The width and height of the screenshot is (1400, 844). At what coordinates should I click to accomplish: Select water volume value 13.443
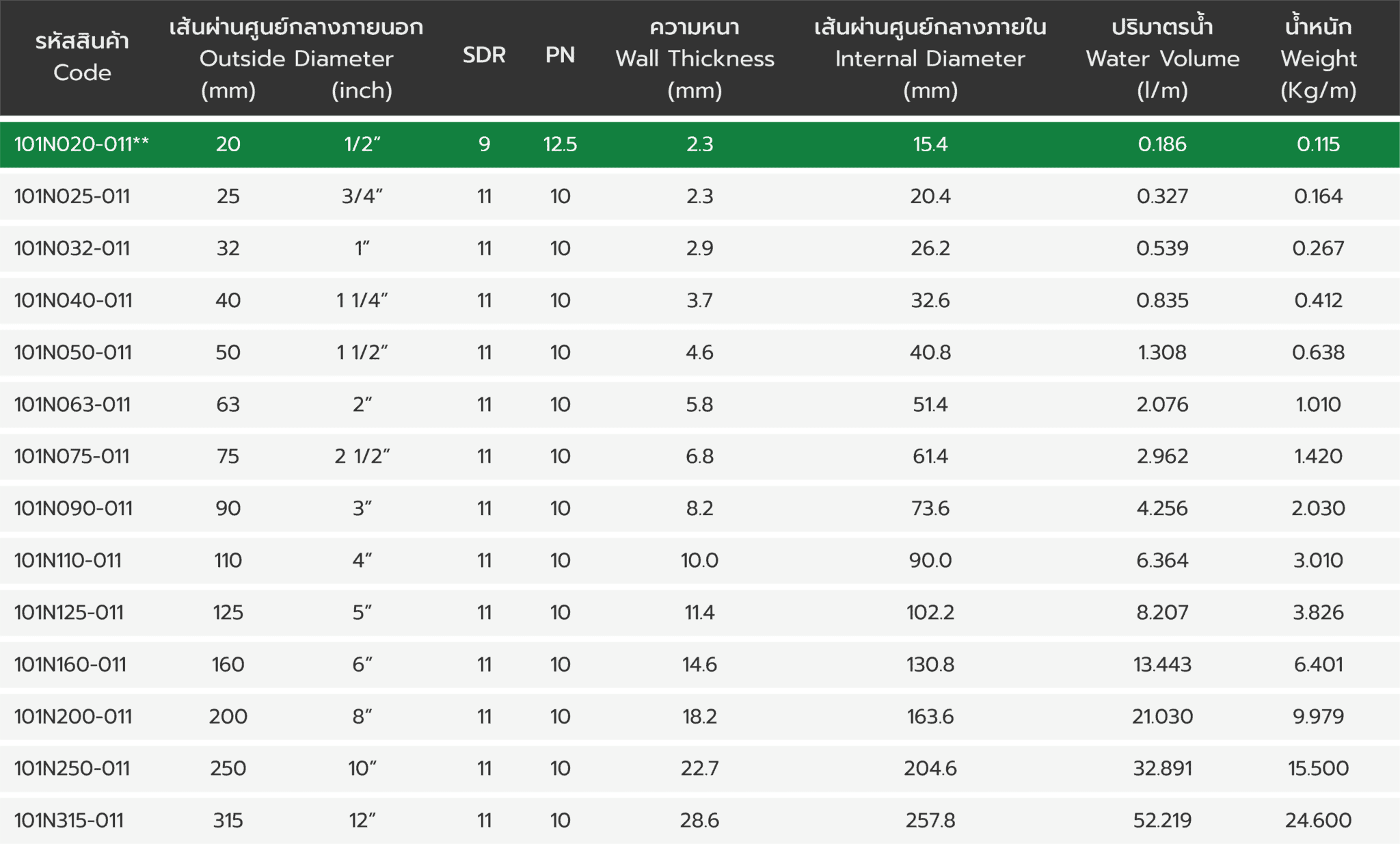pos(1162,664)
